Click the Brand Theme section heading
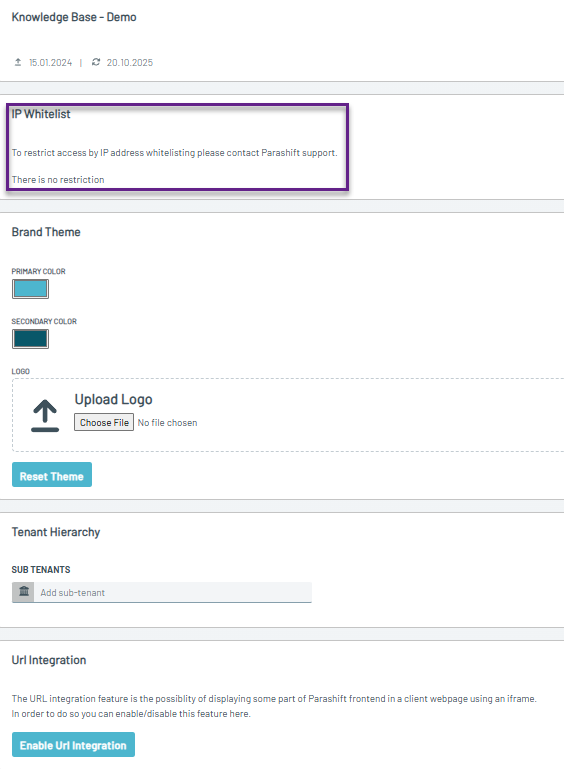 [46, 232]
